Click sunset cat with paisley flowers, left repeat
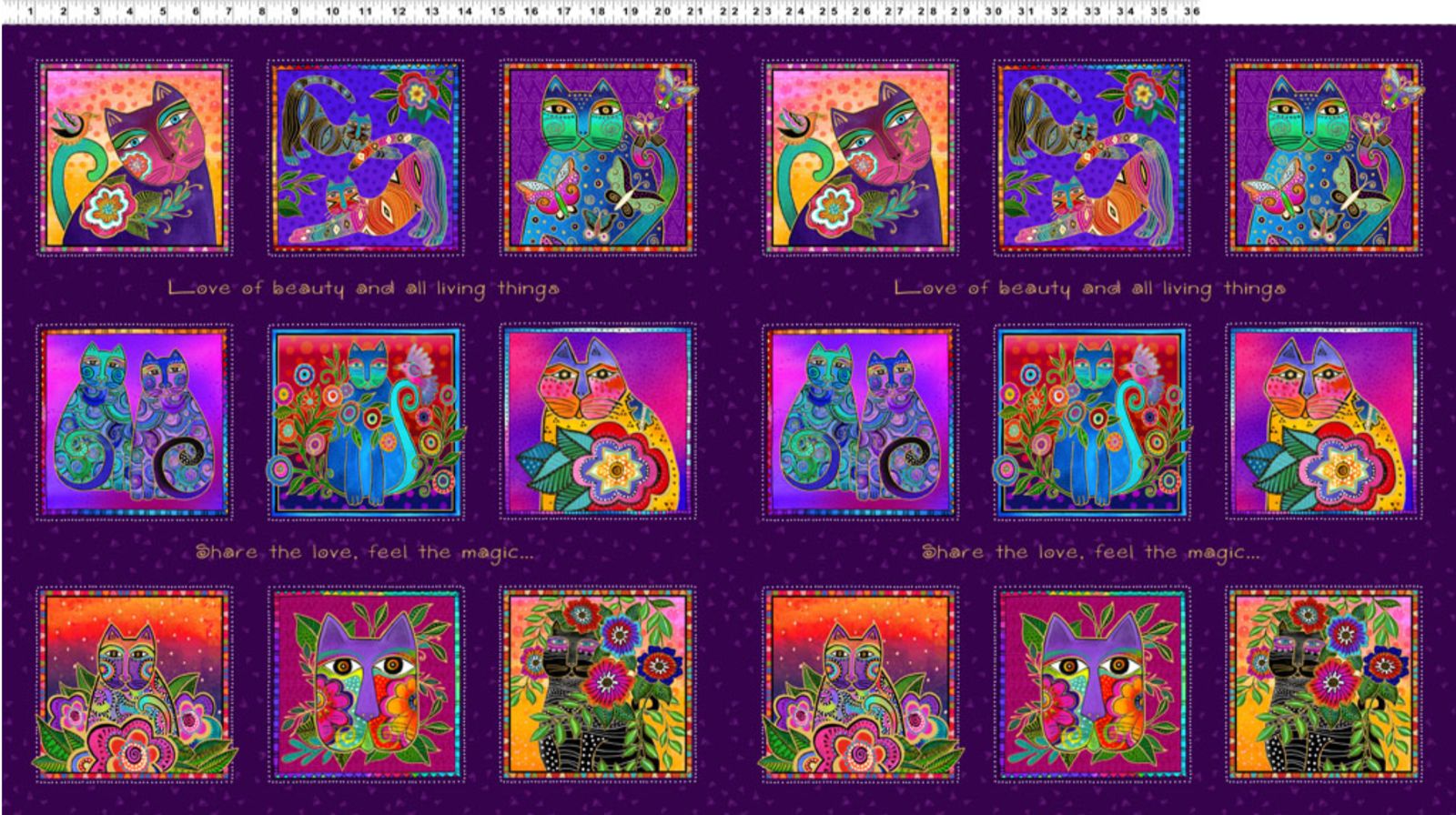This screenshot has height=815, width=1456. tap(134, 685)
